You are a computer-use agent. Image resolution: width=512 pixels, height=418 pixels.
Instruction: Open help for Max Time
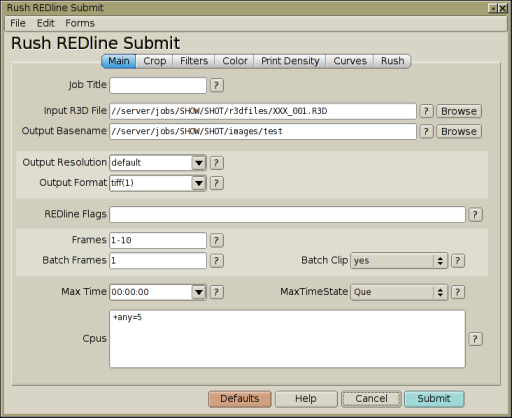tap(217, 292)
